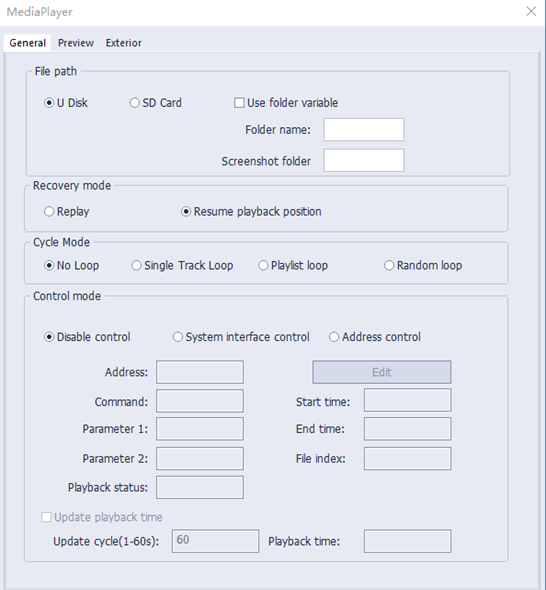Choose System interface control mode
This screenshot has height=590, width=546.
[241, 337]
